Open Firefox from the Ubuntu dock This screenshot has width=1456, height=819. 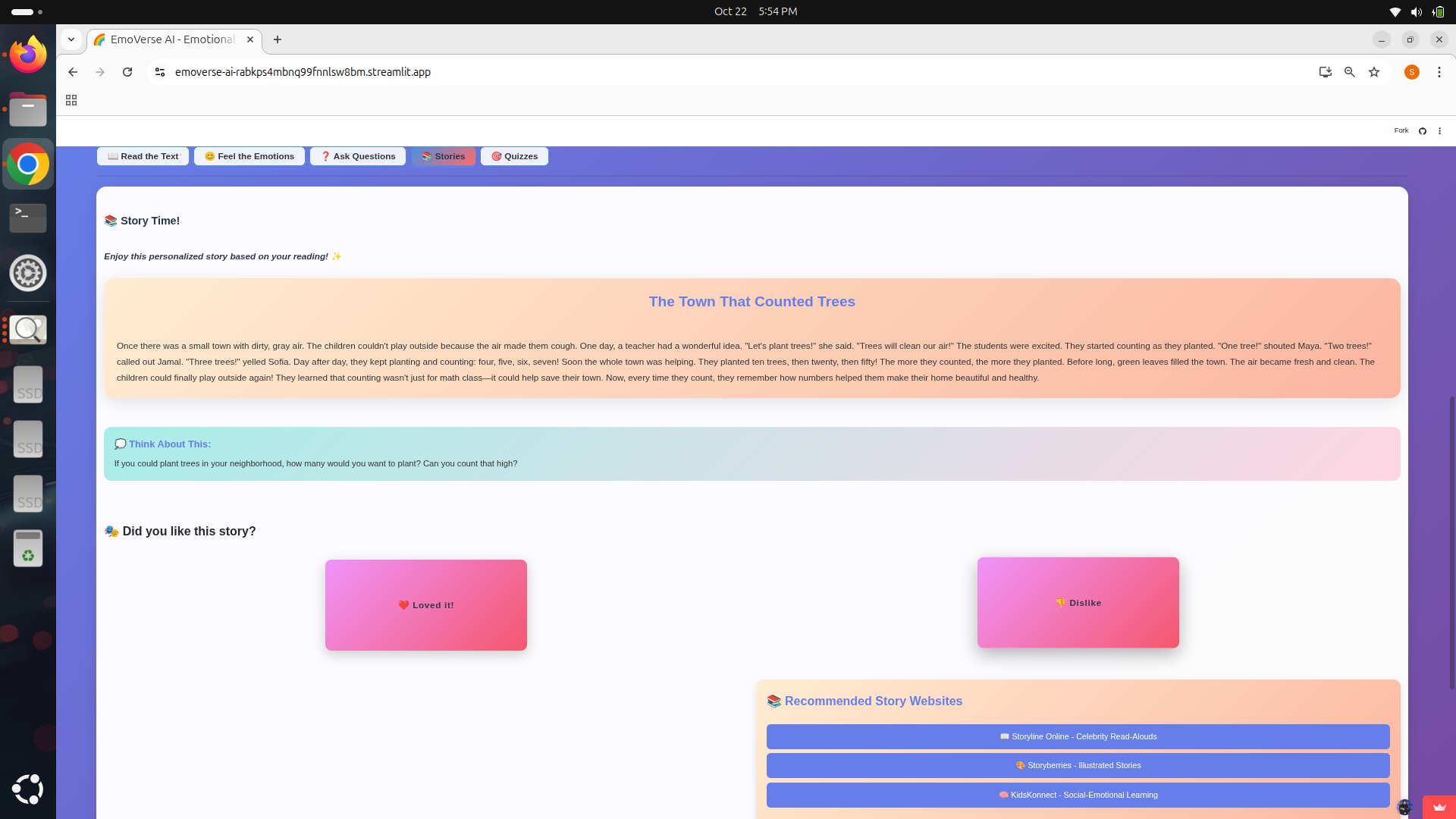click(x=28, y=55)
